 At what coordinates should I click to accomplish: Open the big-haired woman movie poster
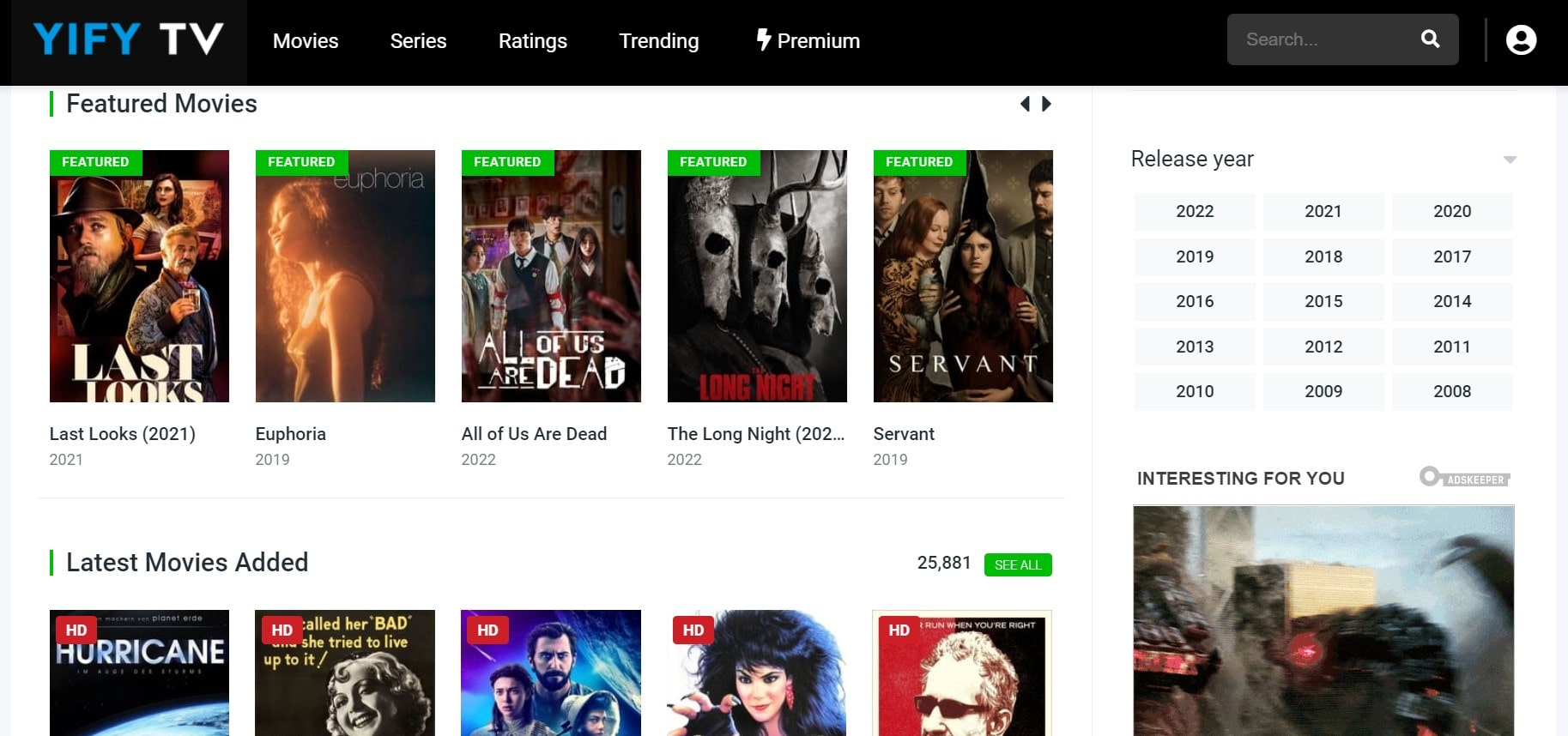click(757, 673)
